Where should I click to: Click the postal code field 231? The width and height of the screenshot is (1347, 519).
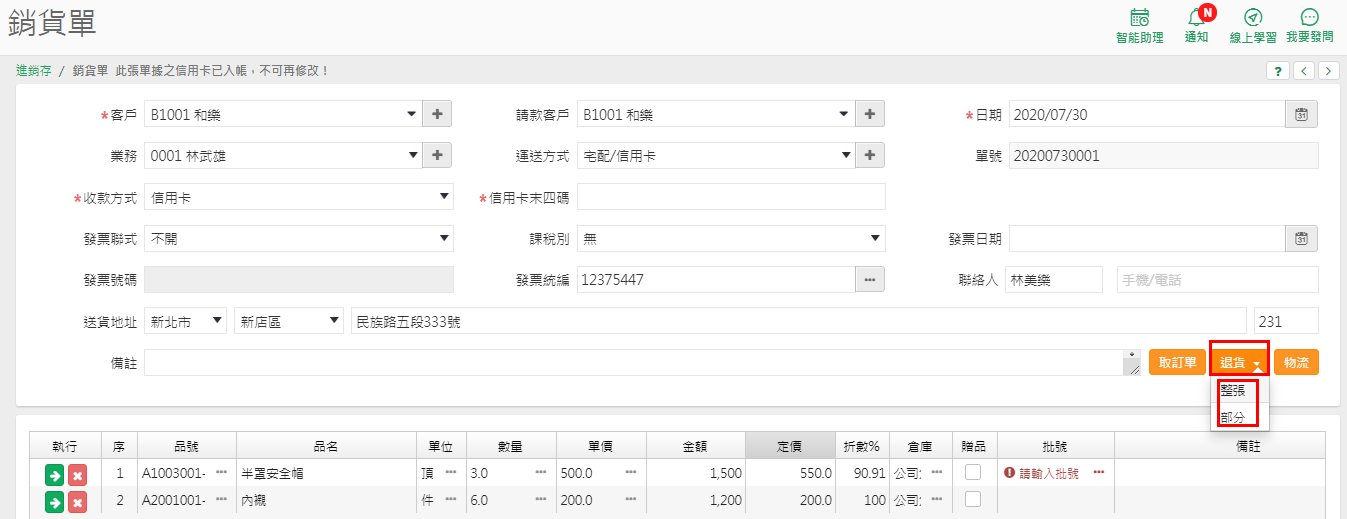pos(1286,321)
